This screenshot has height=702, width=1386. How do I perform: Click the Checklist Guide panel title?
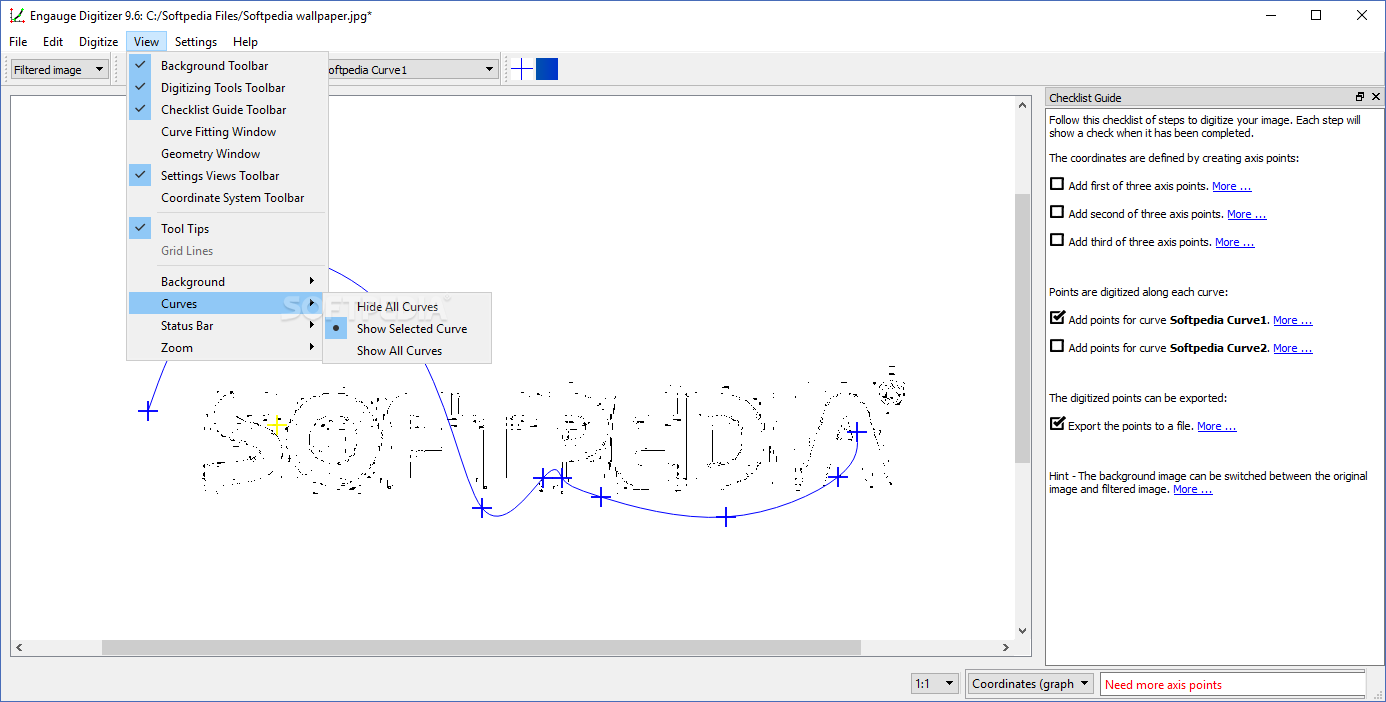[x=1085, y=98]
